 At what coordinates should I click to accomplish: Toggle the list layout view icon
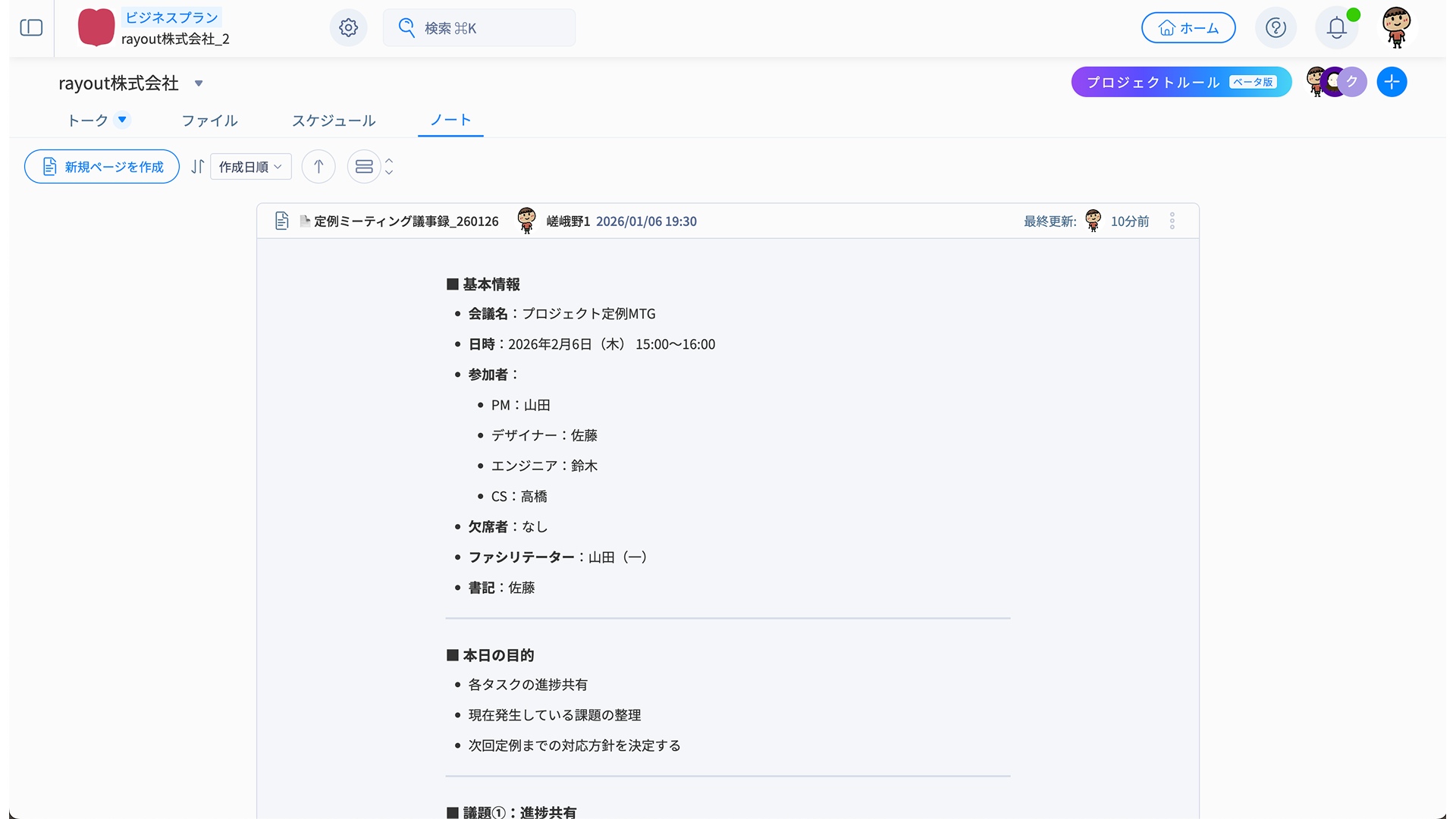click(x=364, y=167)
